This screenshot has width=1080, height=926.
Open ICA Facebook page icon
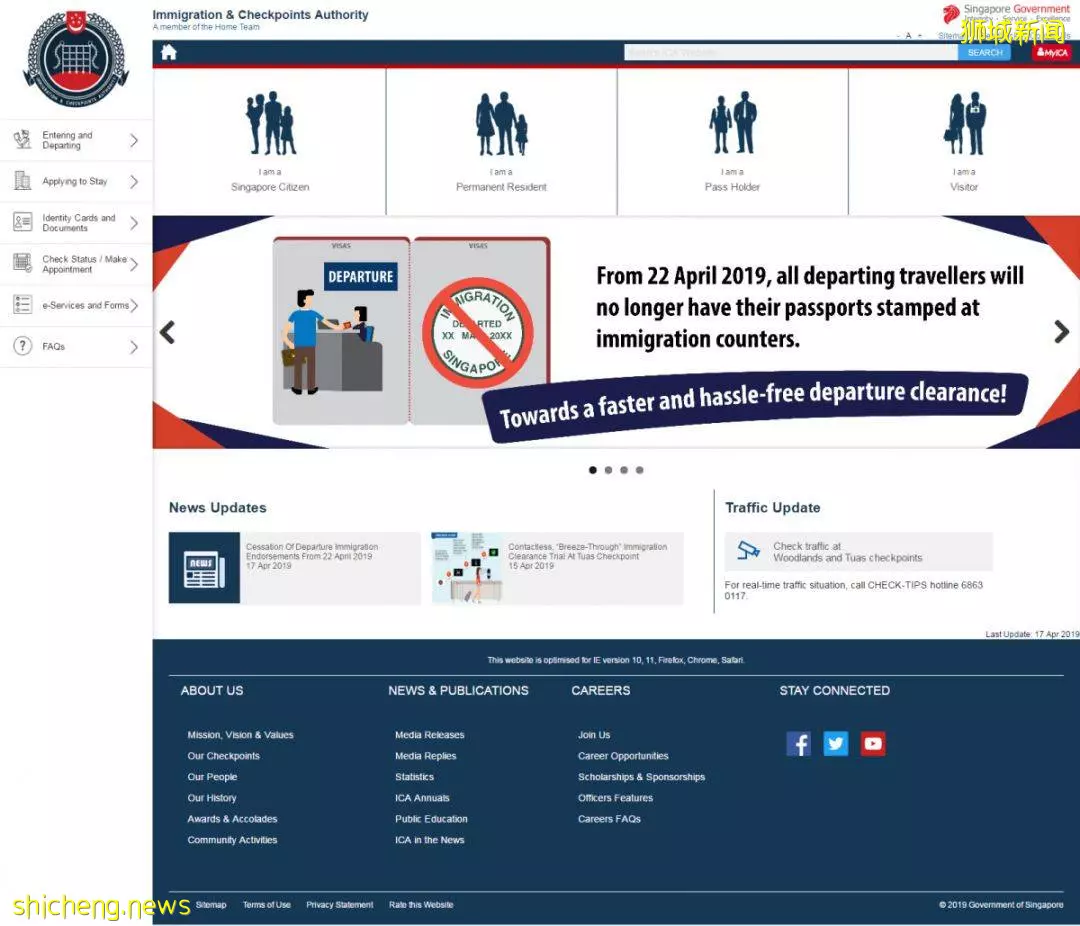click(798, 743)
